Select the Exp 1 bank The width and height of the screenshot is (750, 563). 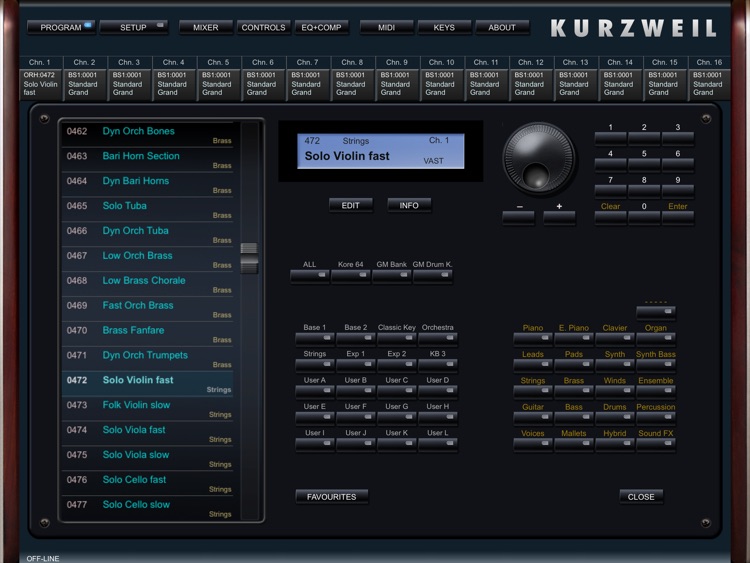pos(356,365)
